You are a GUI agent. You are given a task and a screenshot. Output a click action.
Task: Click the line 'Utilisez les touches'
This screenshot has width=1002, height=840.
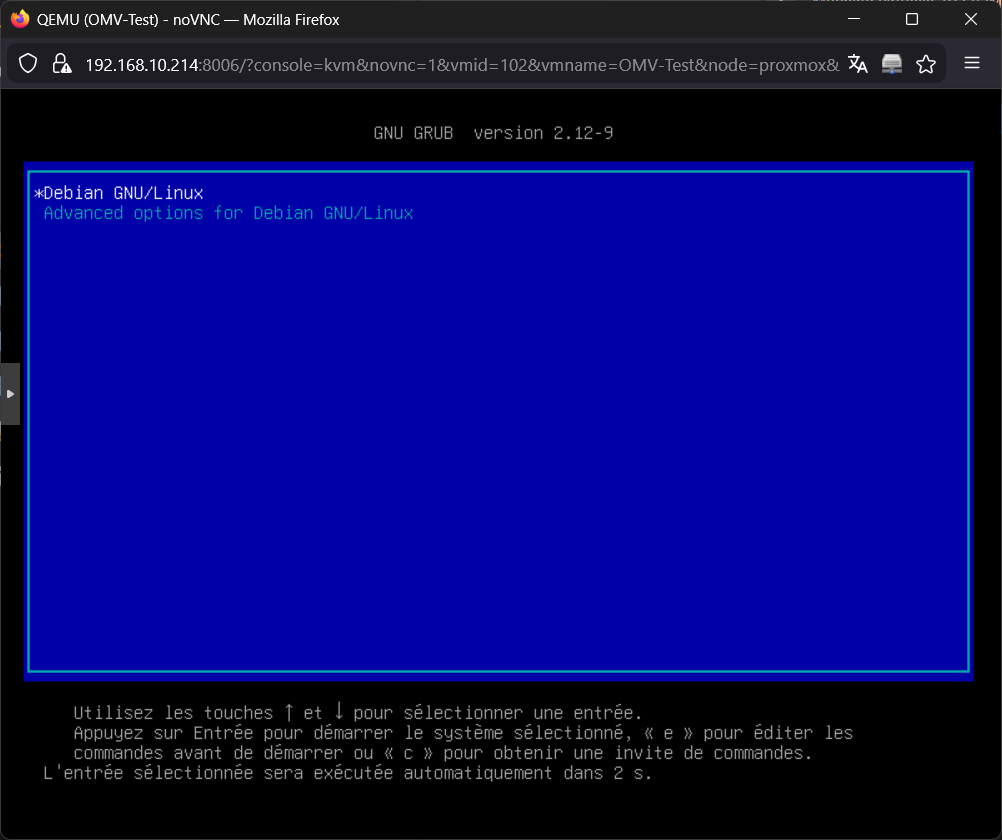click(357, 712)
